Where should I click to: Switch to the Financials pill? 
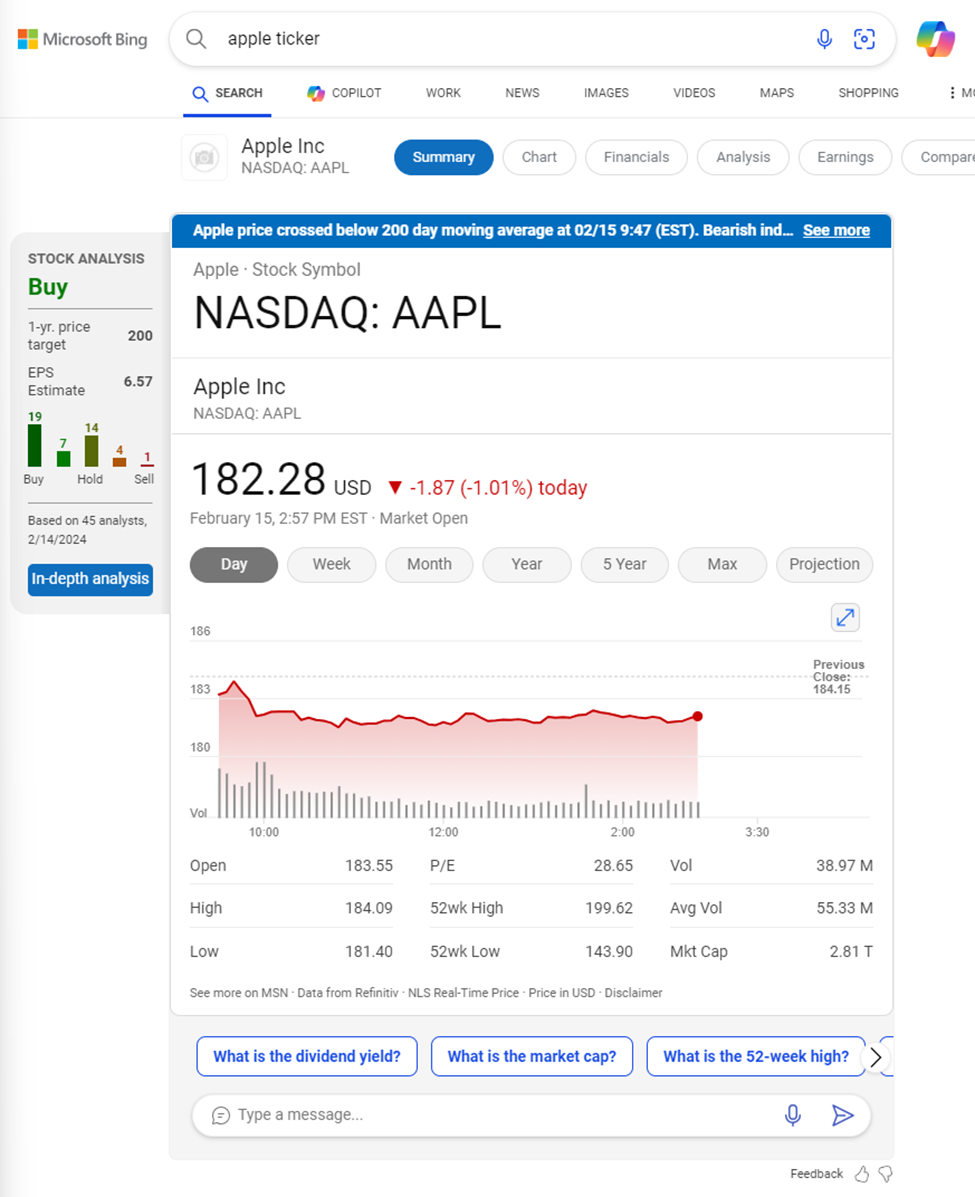click(x=636, y=157)
